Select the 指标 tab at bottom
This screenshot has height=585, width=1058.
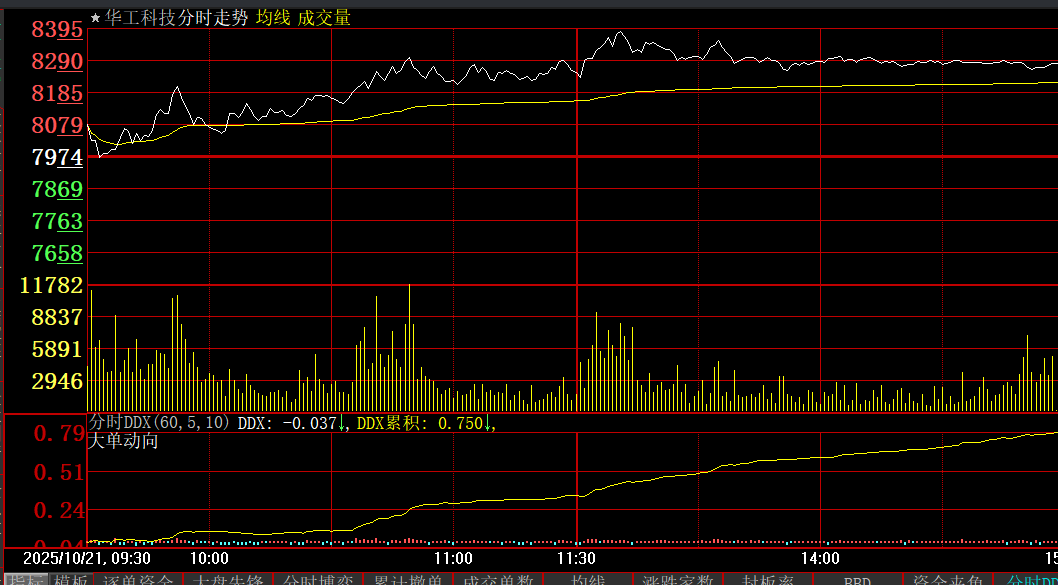pyautogui.click(x=24, y=580)
